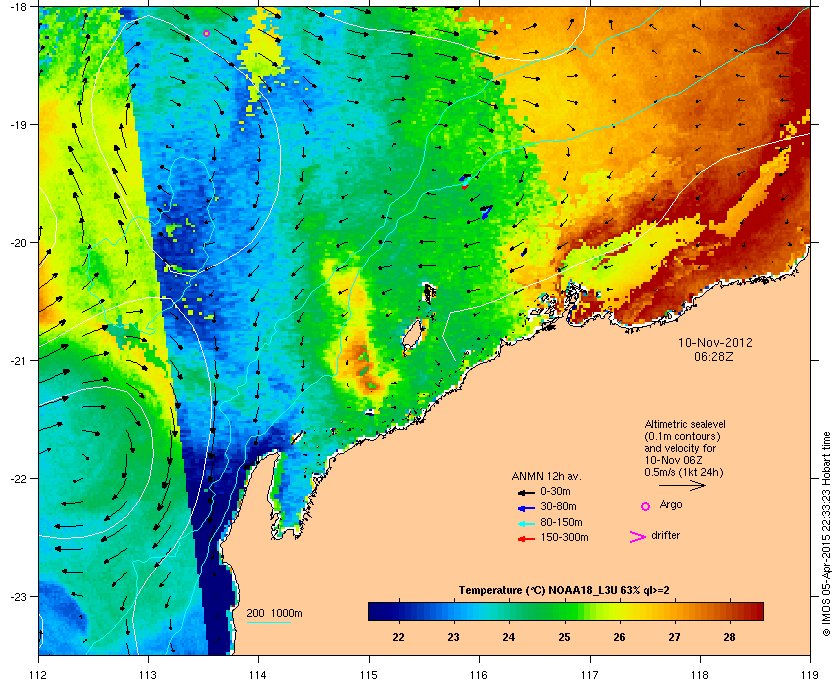Click the '10-Nov-2012' date label

pos(715,342)
